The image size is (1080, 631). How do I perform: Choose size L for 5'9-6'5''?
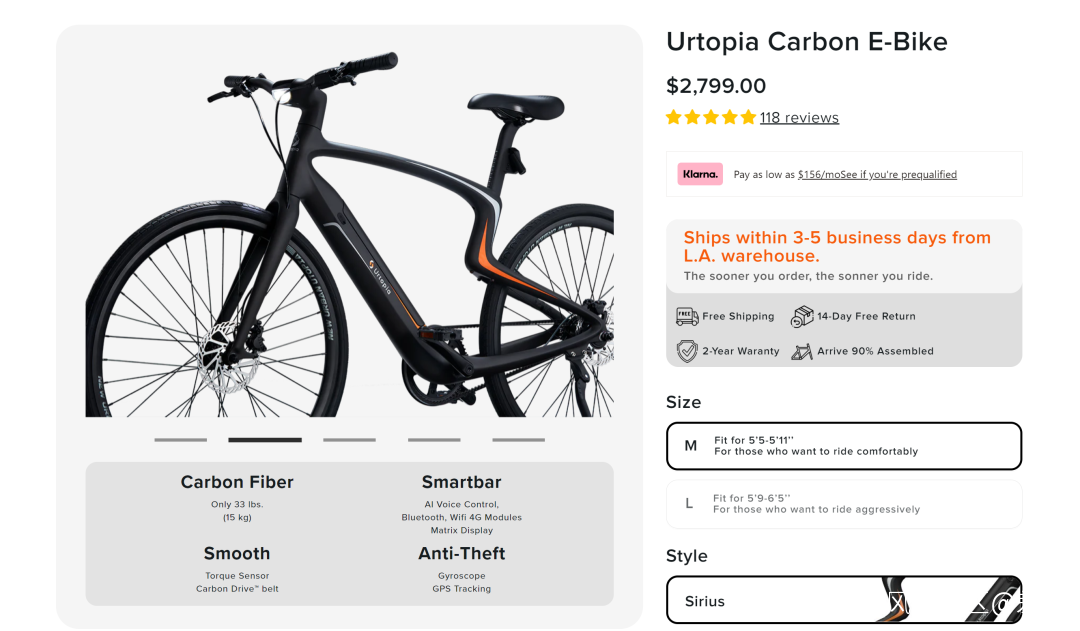(x=844, y=504)
